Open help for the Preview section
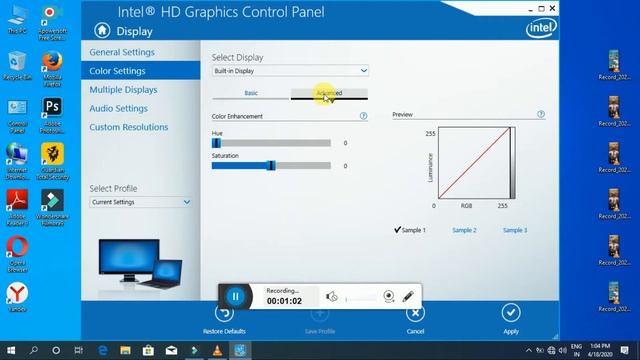 pyautogui.click(x=541, y=114)
